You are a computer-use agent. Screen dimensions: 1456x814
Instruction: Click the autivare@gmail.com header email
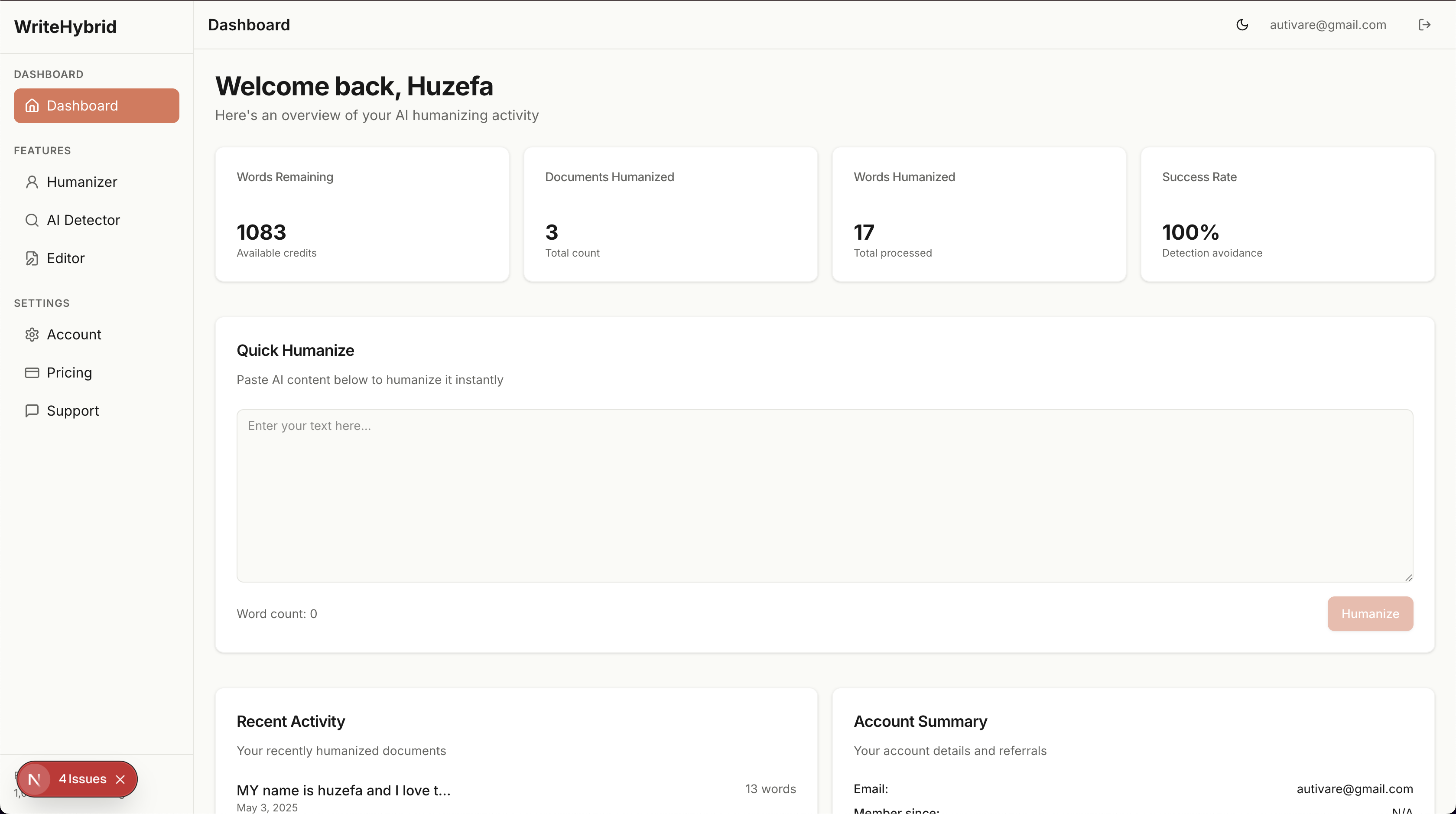coord(1328,25)
